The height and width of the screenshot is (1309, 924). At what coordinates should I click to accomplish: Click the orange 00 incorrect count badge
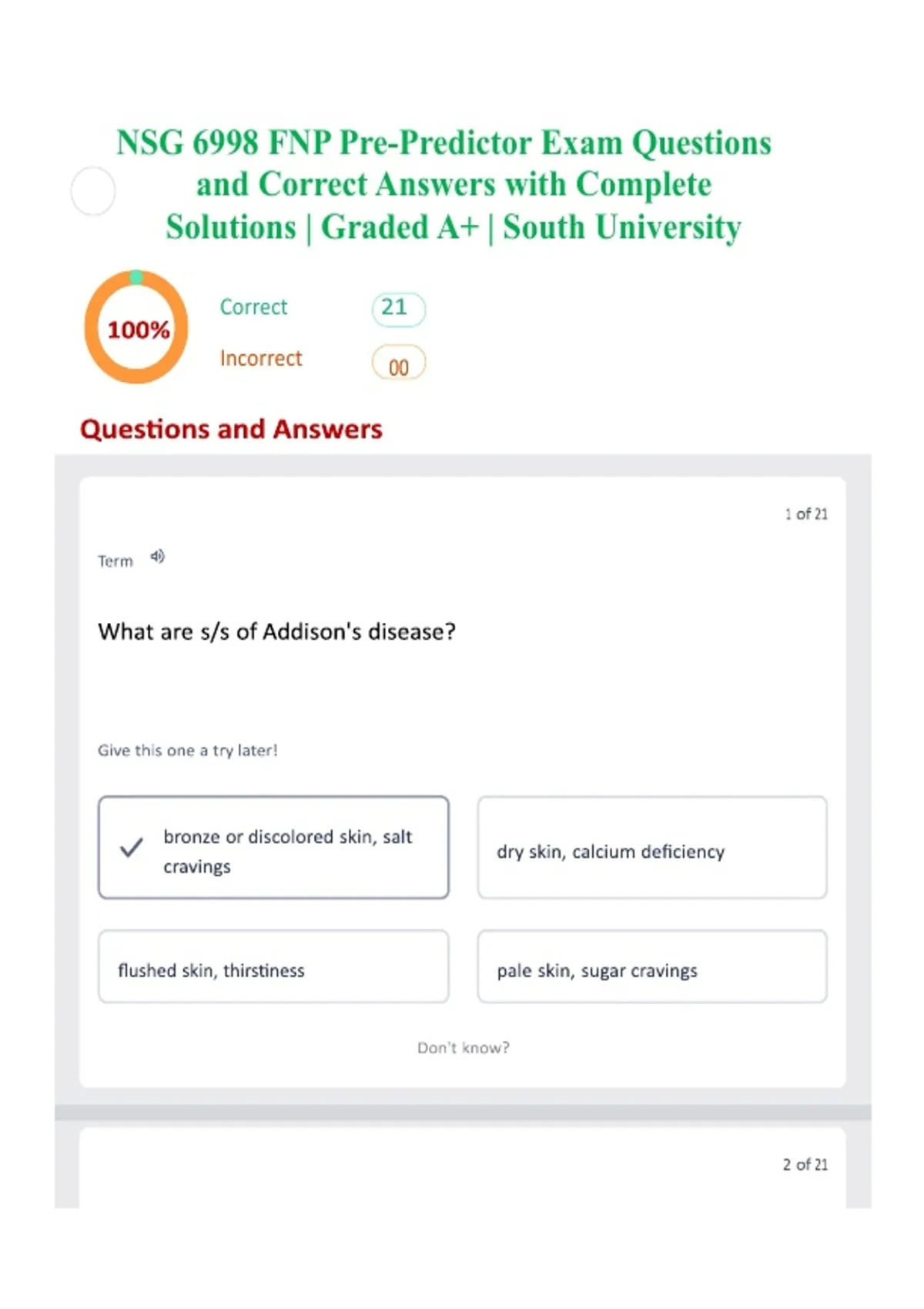click(398, 364)
